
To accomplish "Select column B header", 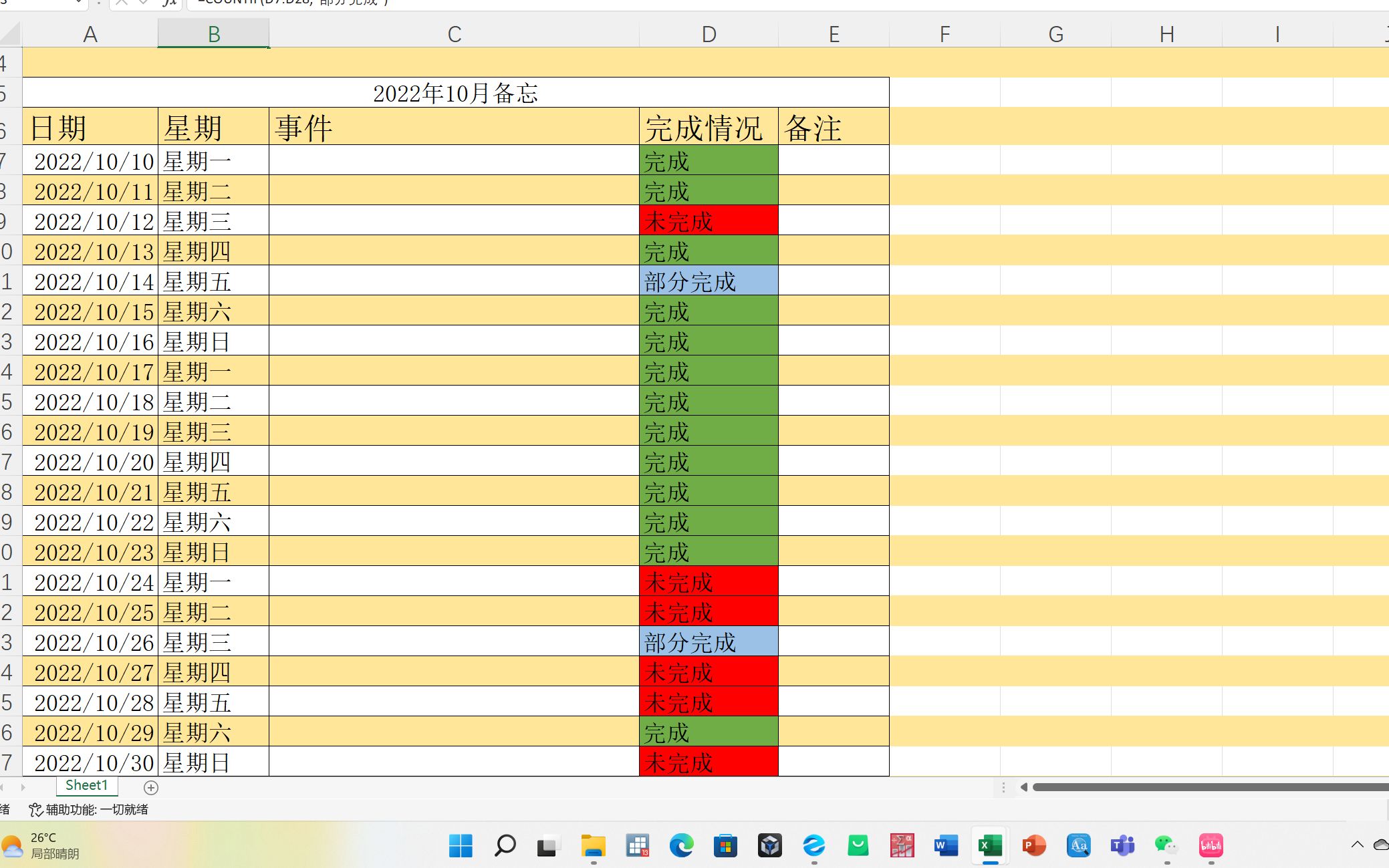I will tap(214, 34).
